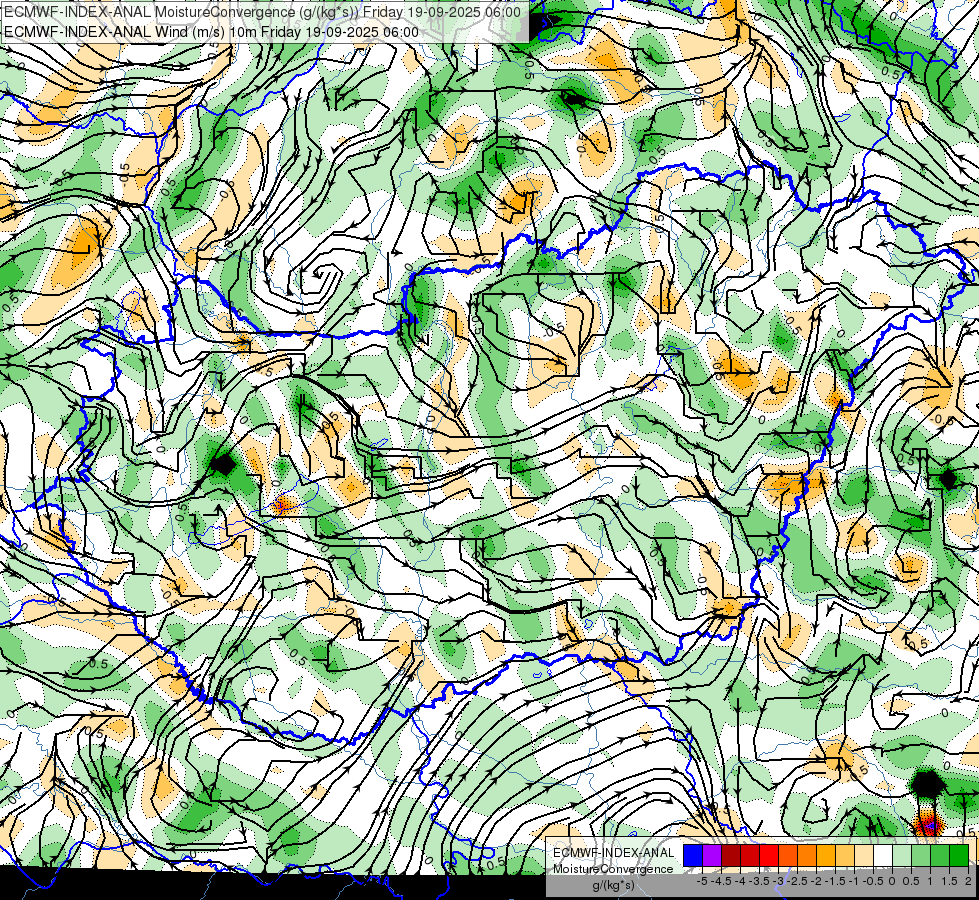Select the blue legend swatch below -5
This screenshot has height=900, width=979.
(693, 856)
